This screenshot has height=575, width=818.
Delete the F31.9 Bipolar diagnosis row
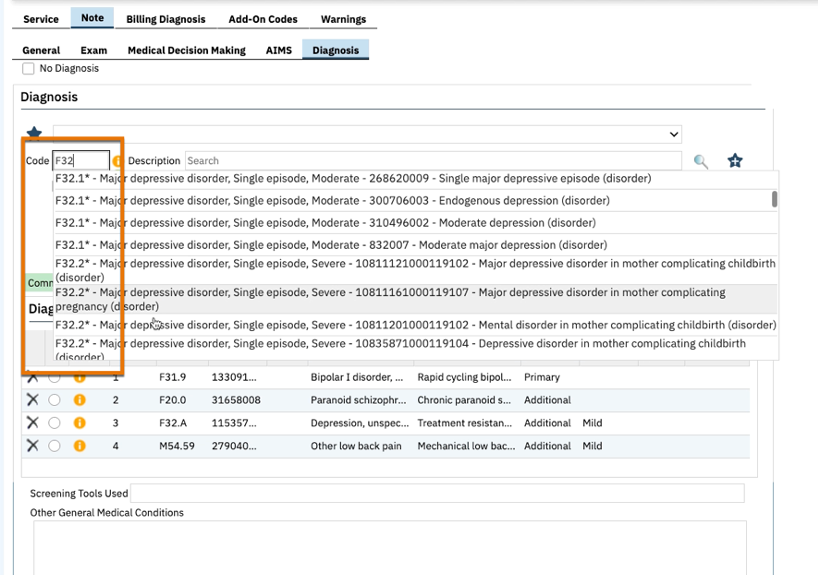[32, 377]
